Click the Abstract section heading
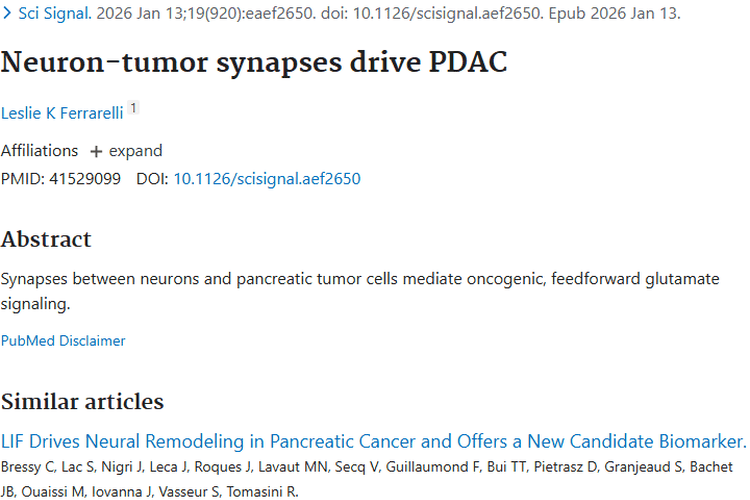The image size is (750, 500). coord(46,239)
